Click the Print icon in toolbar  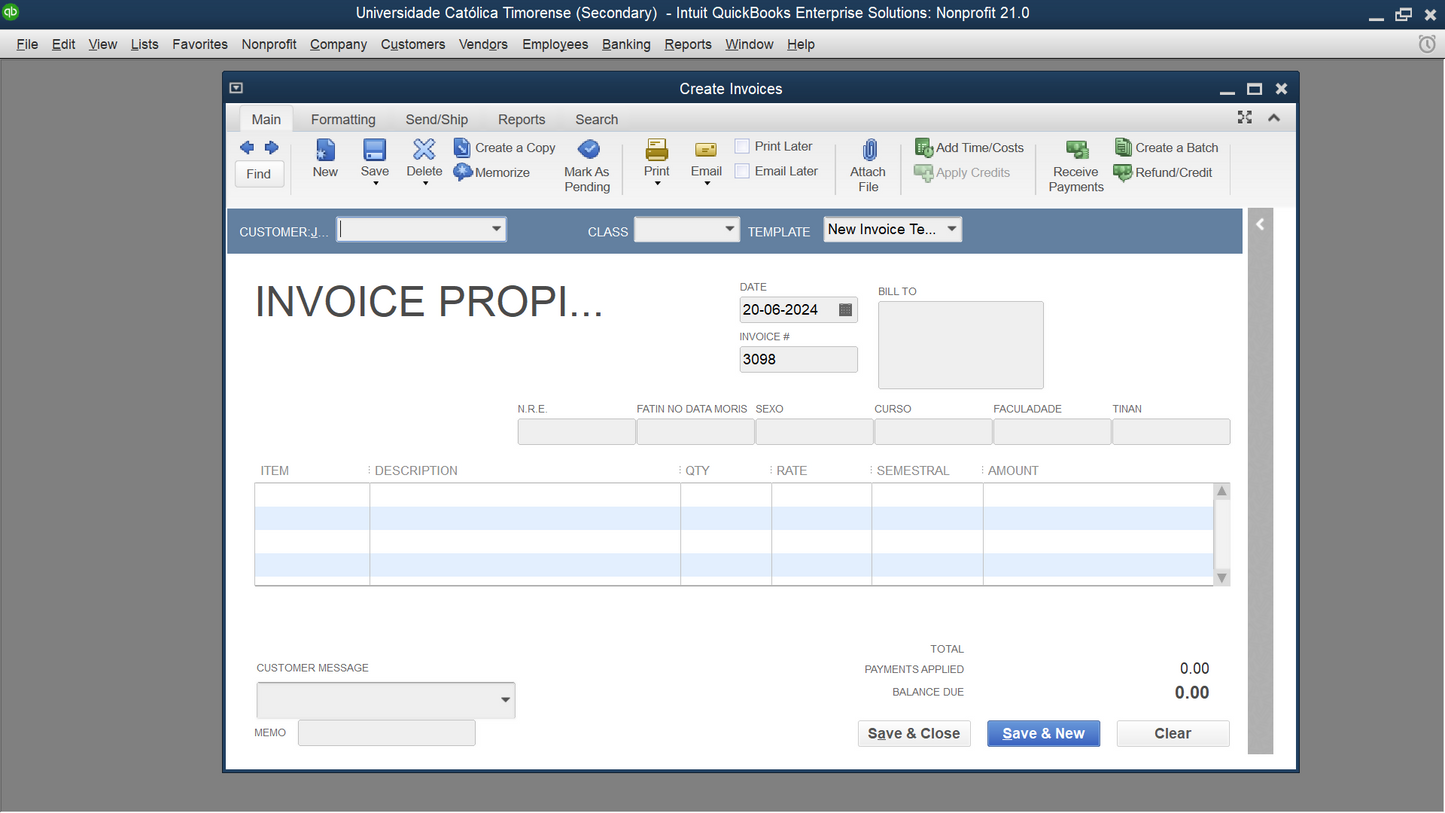[x=657, y=150]
